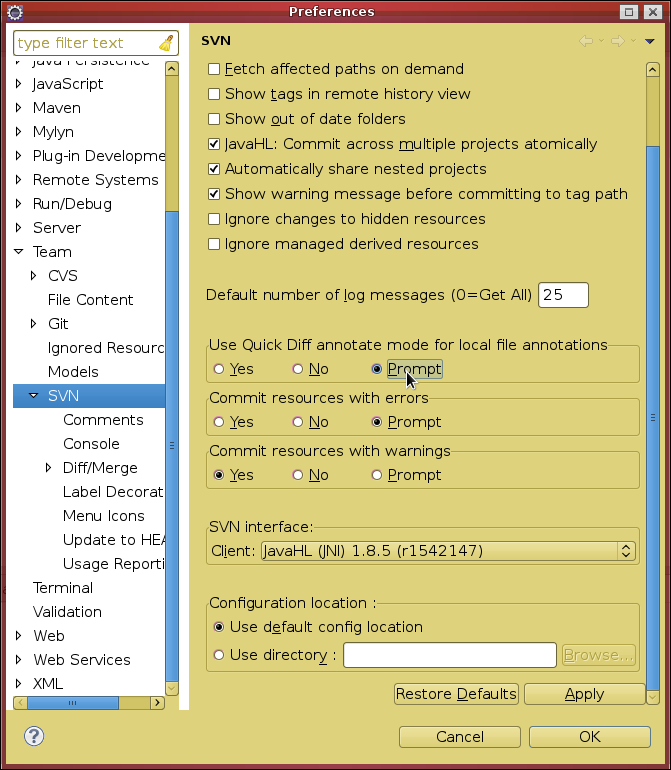Click the default log messages number field

coord(563,295)
